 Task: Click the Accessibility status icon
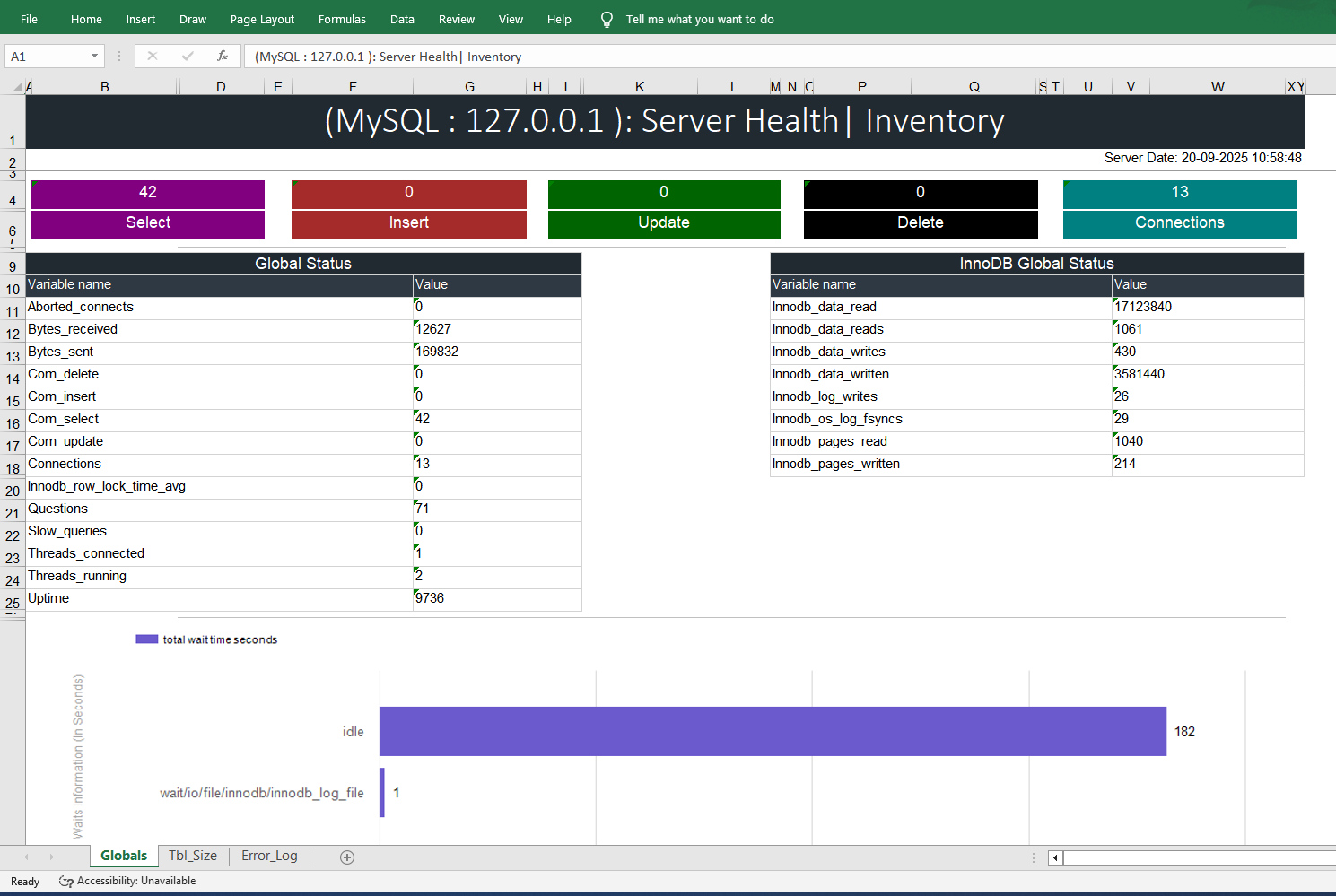click(x=65, y=881)
